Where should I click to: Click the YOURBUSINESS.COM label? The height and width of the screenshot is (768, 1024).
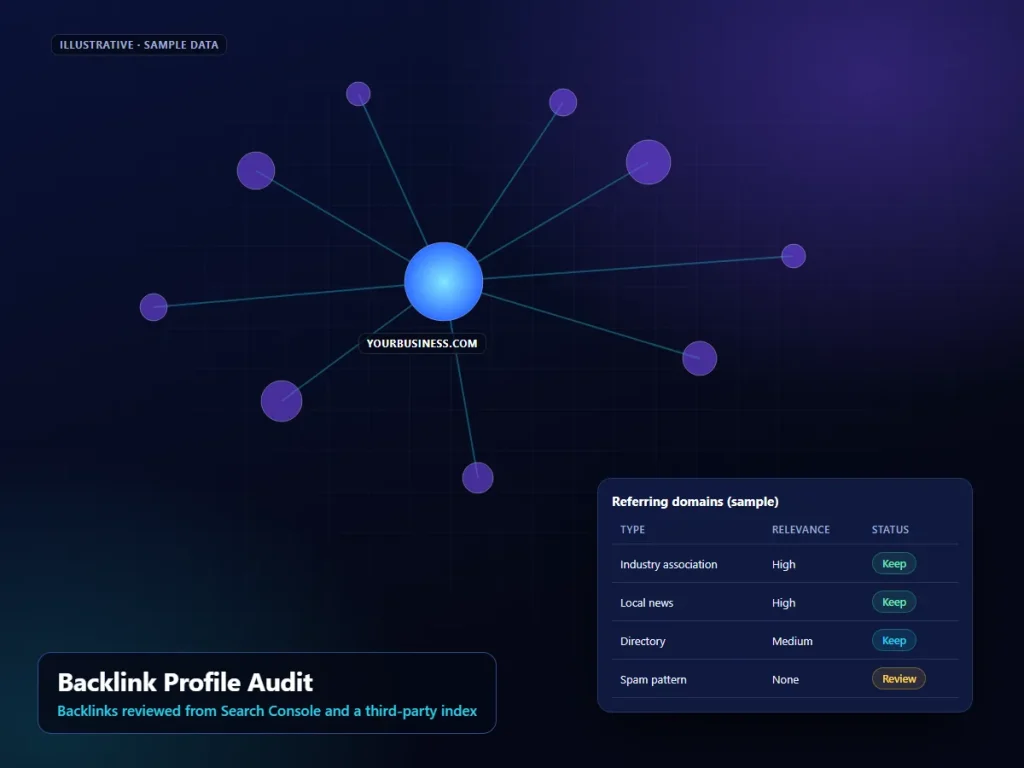tap(422, 344)
